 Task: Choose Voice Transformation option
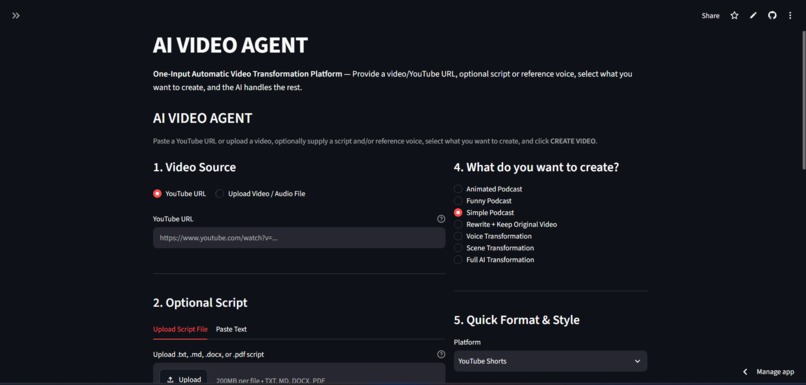[x=492, y=236]
